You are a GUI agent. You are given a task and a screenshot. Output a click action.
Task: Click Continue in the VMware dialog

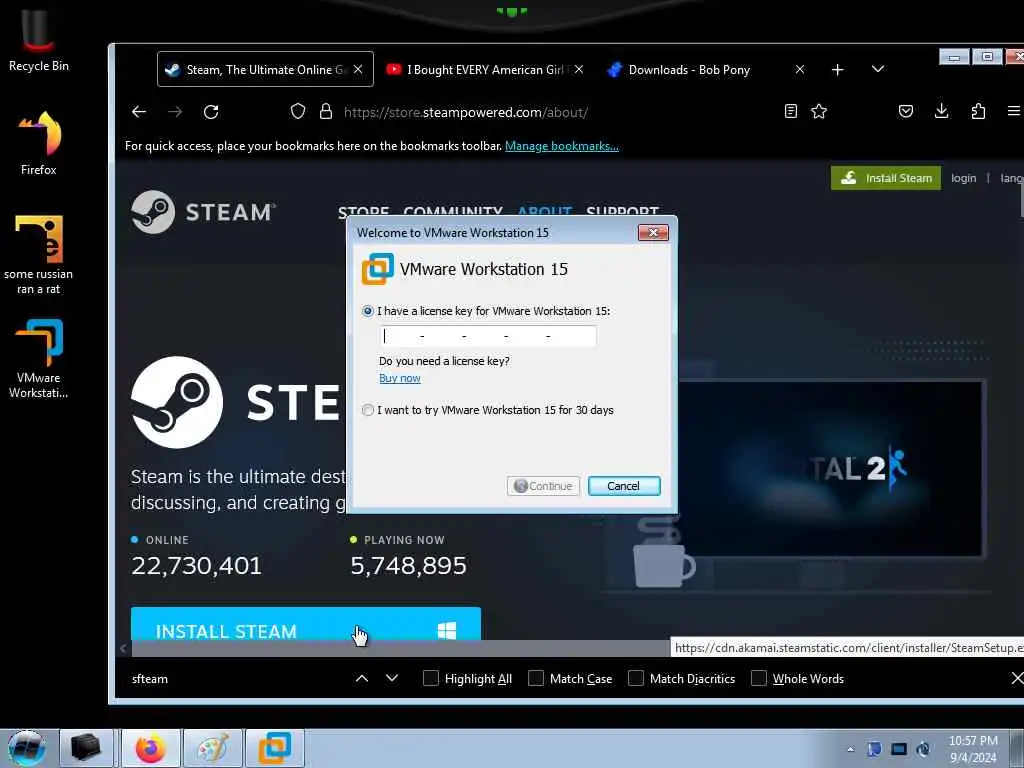coord(543,486)
